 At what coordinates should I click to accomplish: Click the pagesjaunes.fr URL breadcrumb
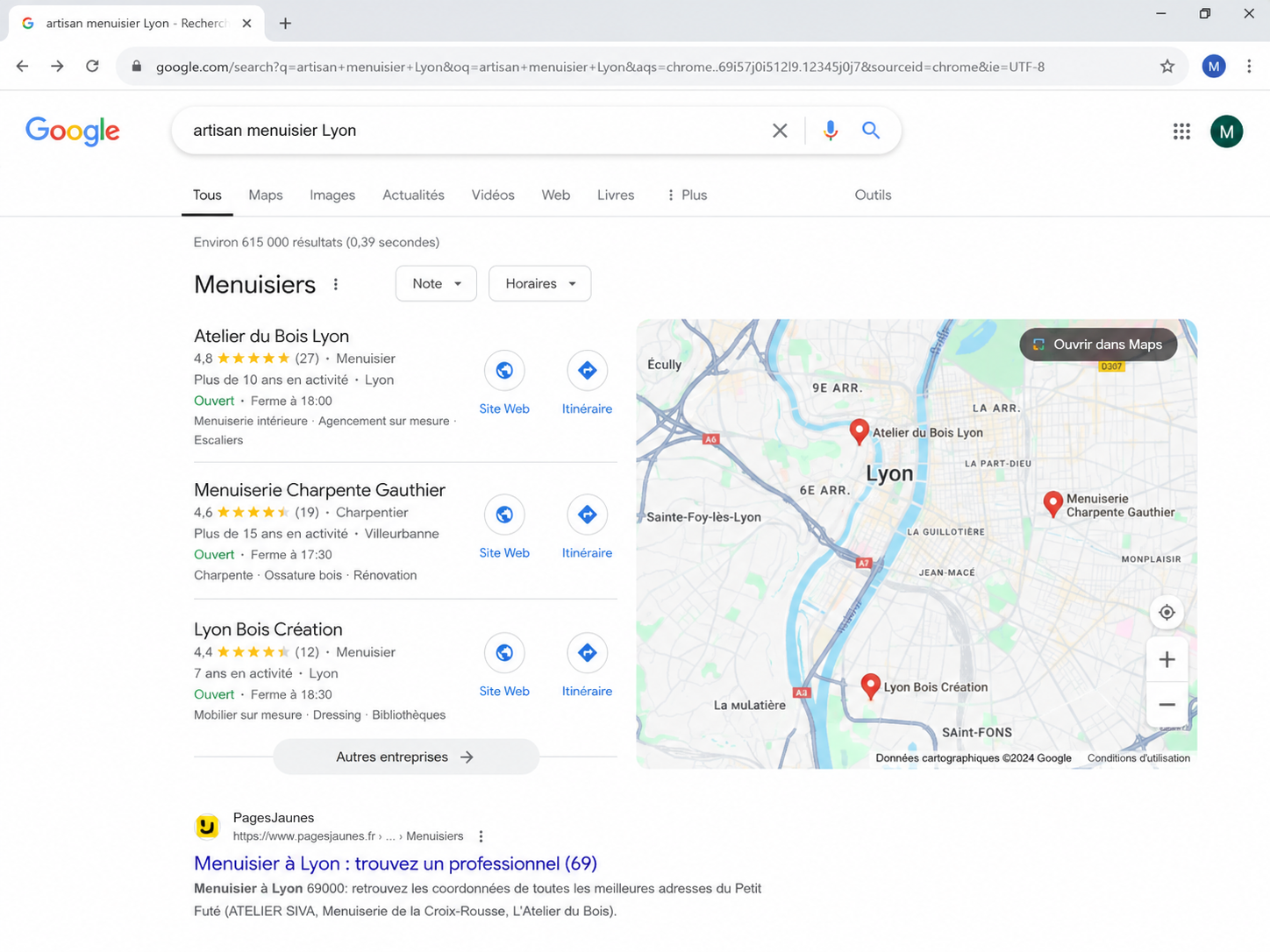click(348, 836)
